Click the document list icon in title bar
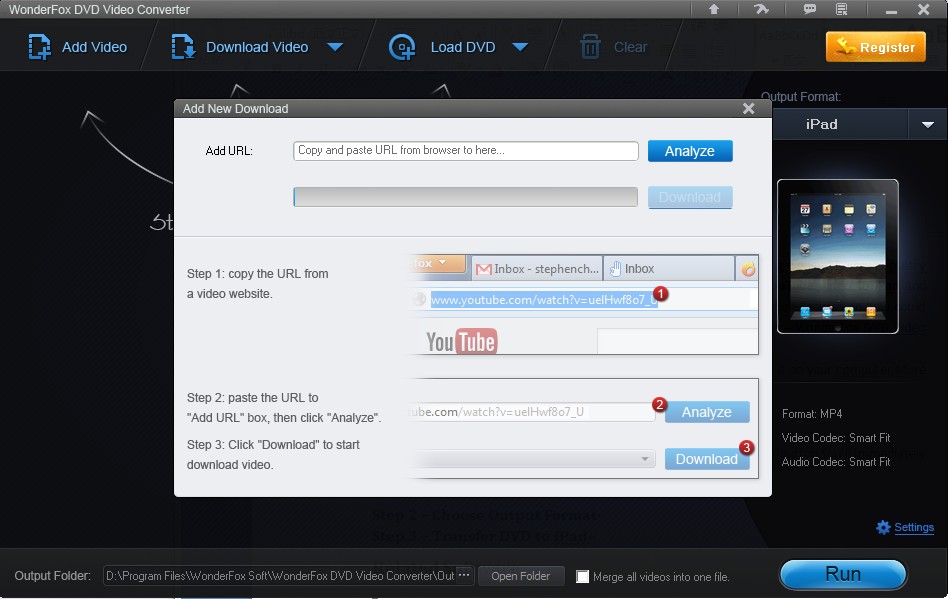The image size is (948, 599). click(x=842, y=9)
